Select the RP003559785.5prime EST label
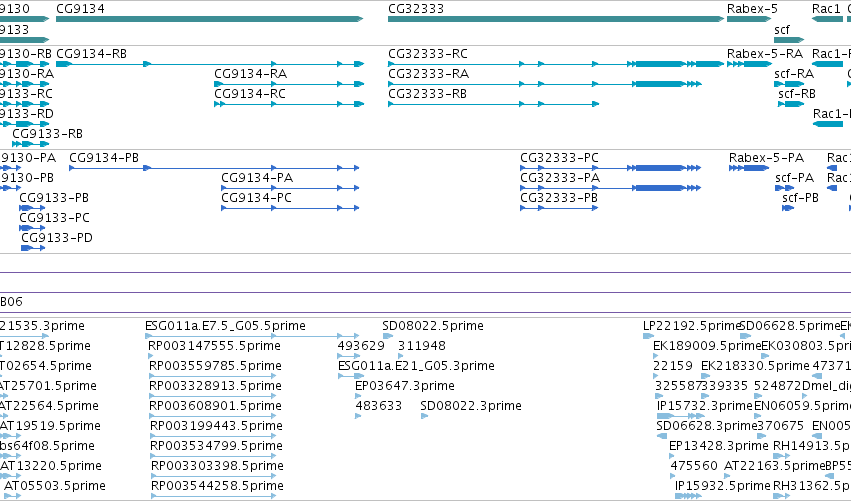 pyautogui.click(x=215, y=366)
